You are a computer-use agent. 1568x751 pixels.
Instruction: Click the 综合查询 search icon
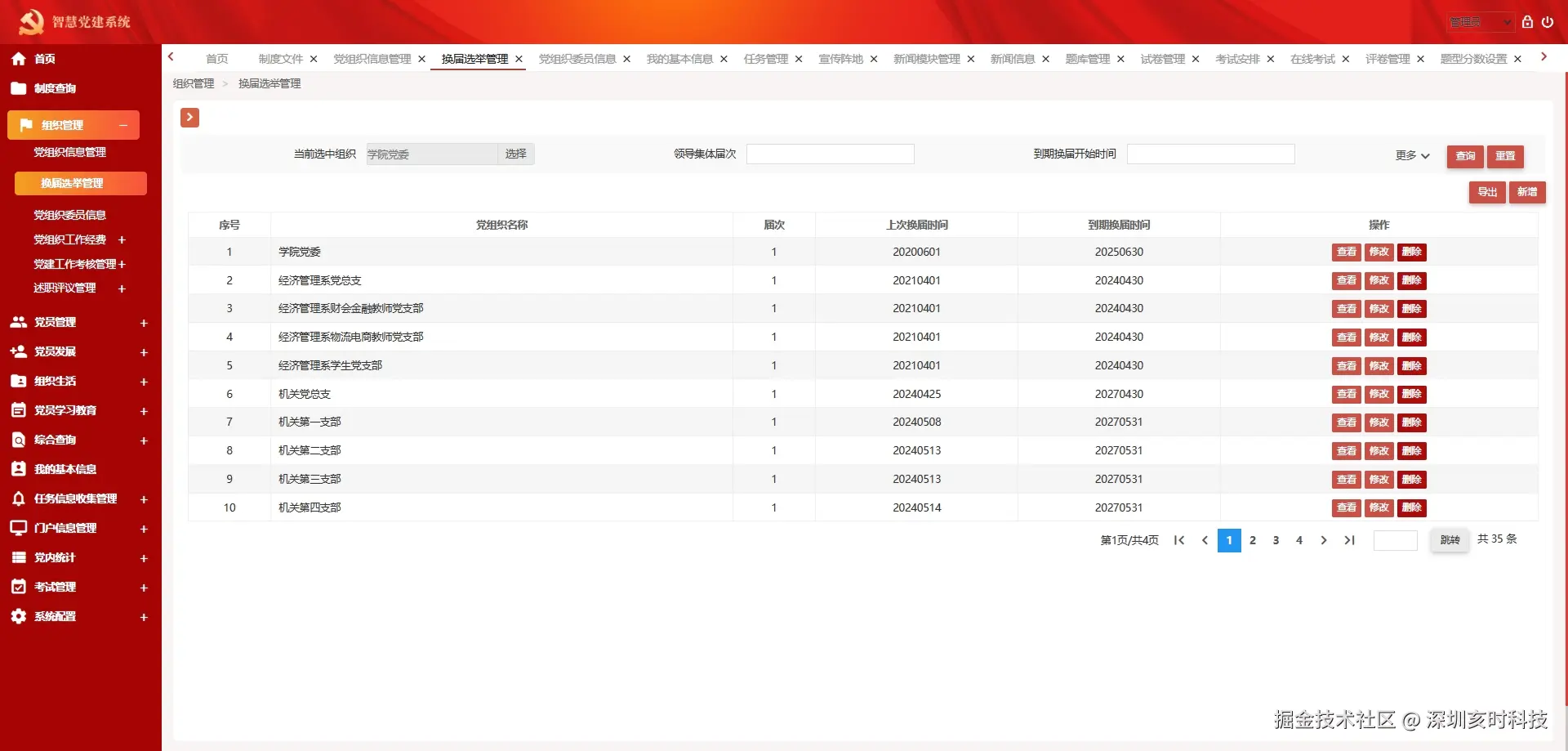coord(18,440)
